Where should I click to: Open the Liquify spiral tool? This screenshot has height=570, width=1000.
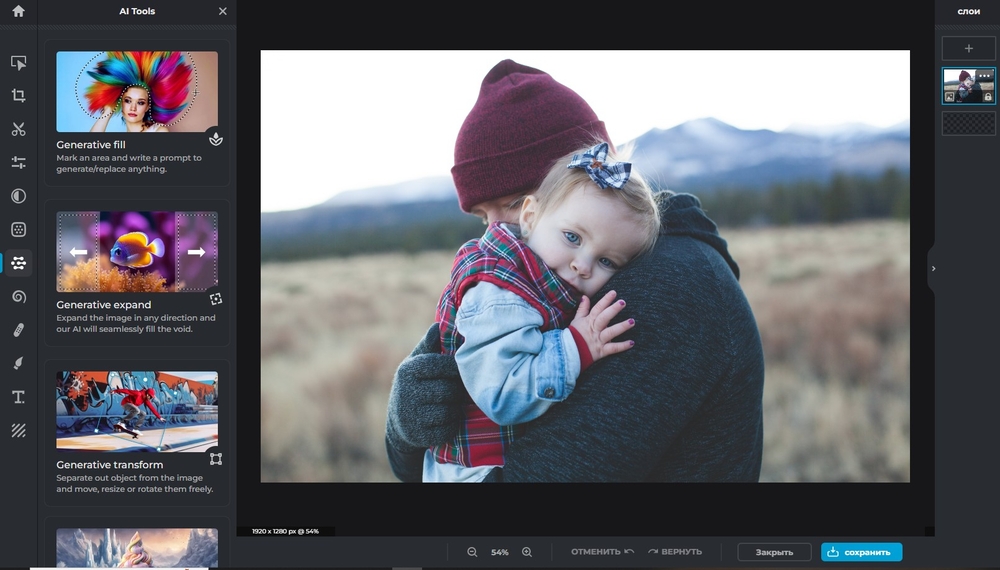18,297
